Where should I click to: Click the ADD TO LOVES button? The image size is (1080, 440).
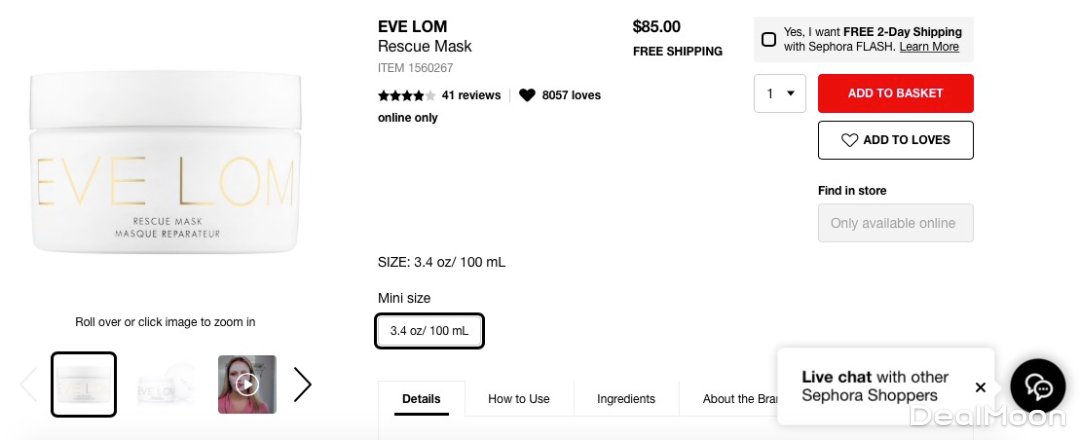895,140
